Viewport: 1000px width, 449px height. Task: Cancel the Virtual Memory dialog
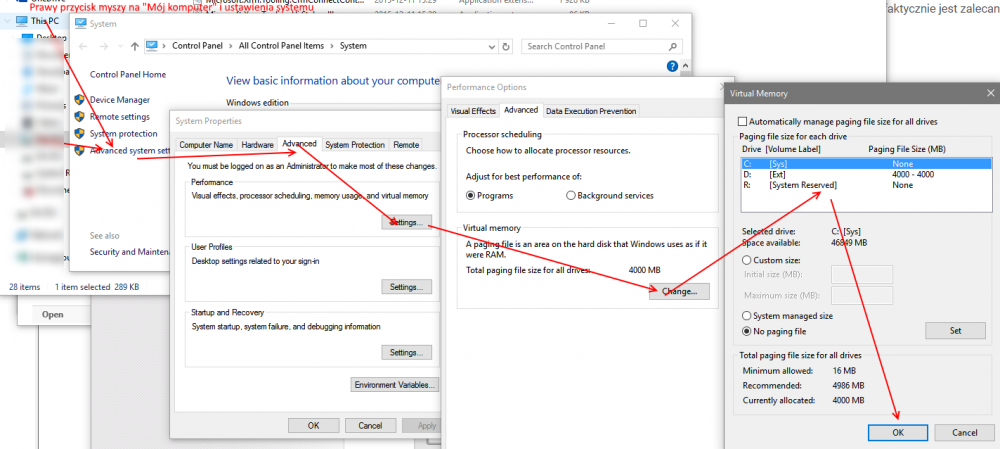(964, 432)
